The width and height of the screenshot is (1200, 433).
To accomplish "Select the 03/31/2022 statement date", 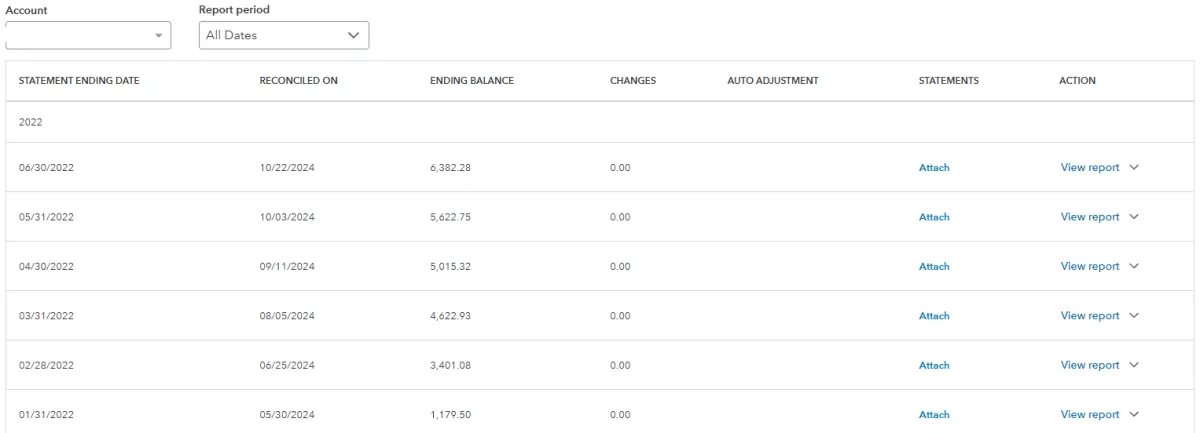I will click(46, 316).
